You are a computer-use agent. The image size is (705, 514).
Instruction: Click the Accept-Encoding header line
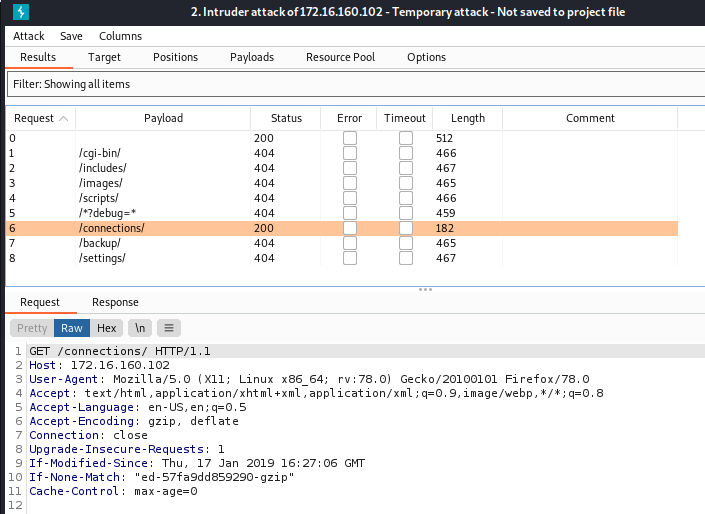pos(134,421)
